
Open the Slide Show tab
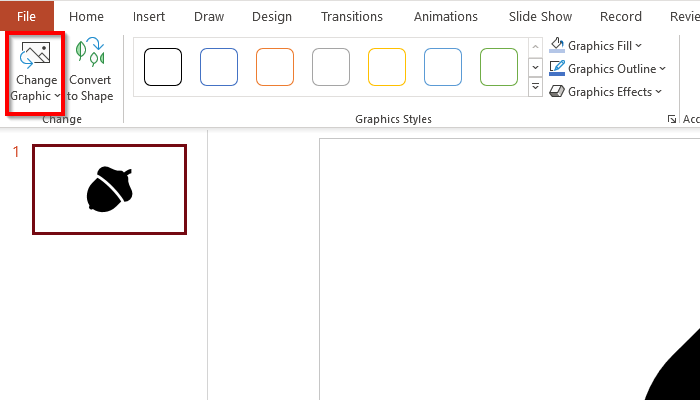540,16
